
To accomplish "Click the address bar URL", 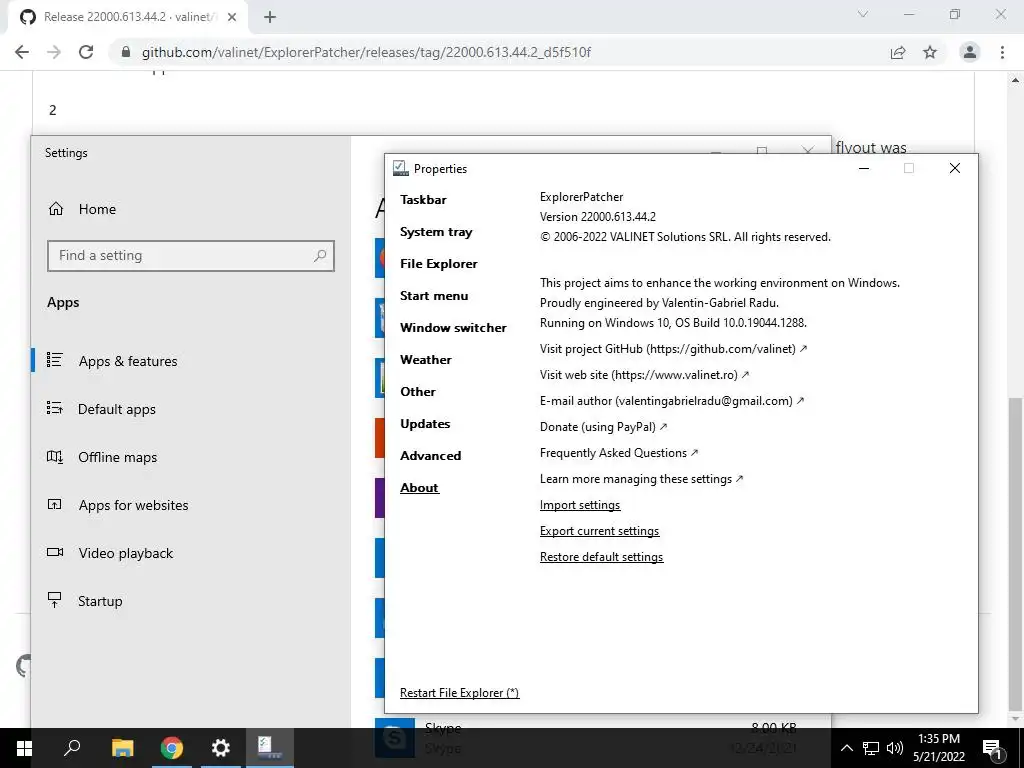I will [366, 52].
